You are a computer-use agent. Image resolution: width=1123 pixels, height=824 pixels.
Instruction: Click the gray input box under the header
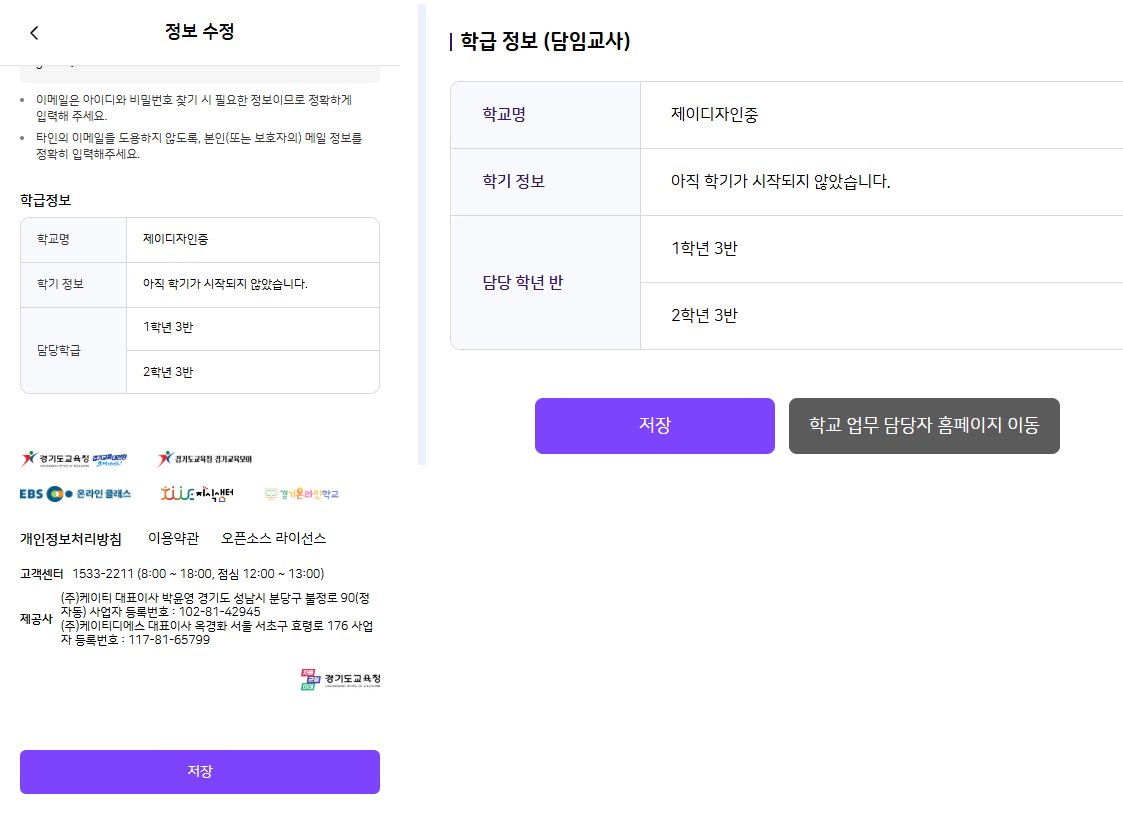pyautogui.click(x=200, y=74)
